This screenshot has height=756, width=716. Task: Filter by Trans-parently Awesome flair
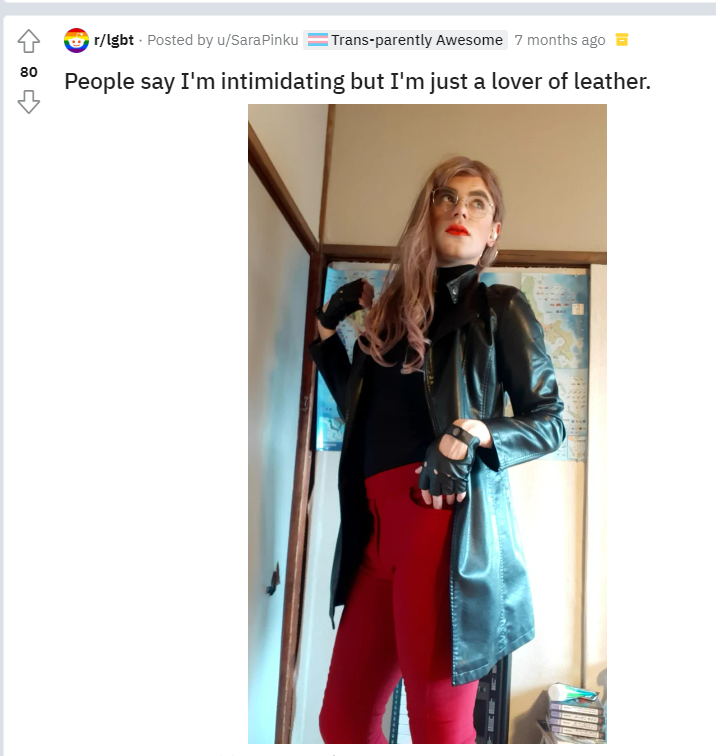click(405, 40)
